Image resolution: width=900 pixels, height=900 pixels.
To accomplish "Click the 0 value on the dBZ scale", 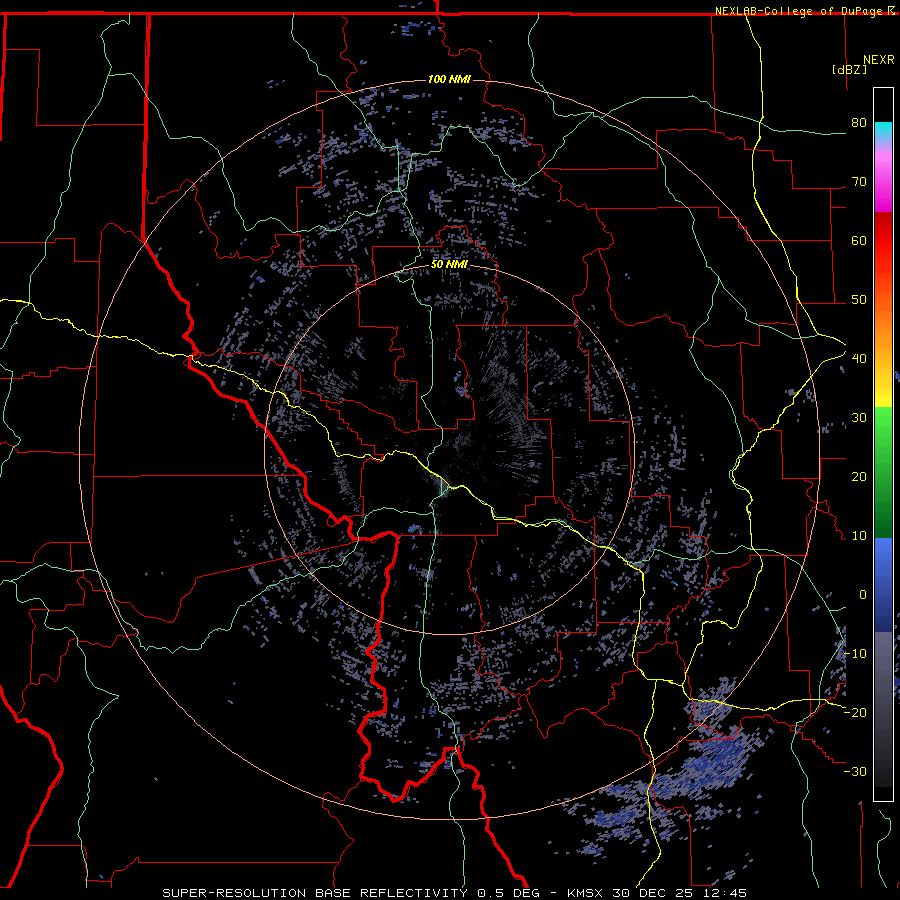I will [863, 595].
